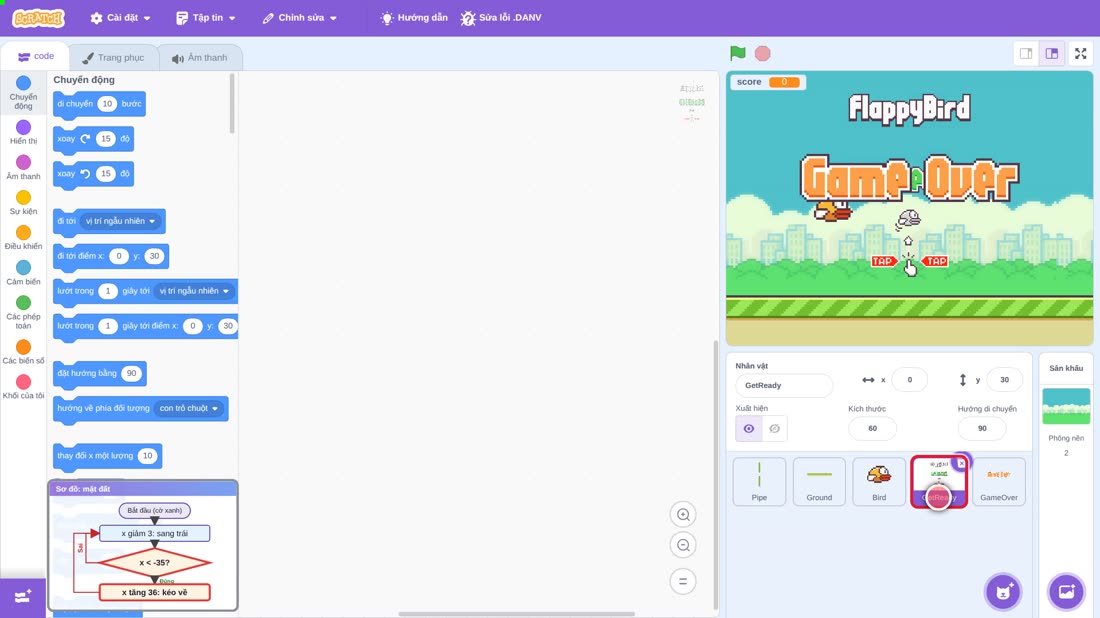The height and width of the screenshot is (618, 1100).
Task: Zoom in on the code workspace
Action: [683, 514]
